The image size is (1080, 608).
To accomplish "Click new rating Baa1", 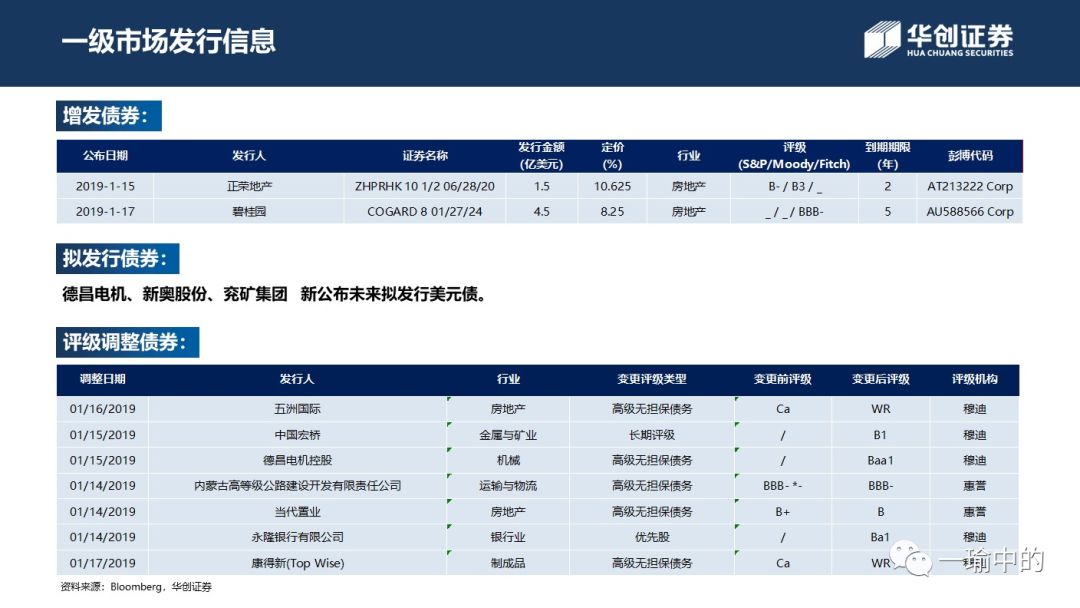I will tap(880, 460).
